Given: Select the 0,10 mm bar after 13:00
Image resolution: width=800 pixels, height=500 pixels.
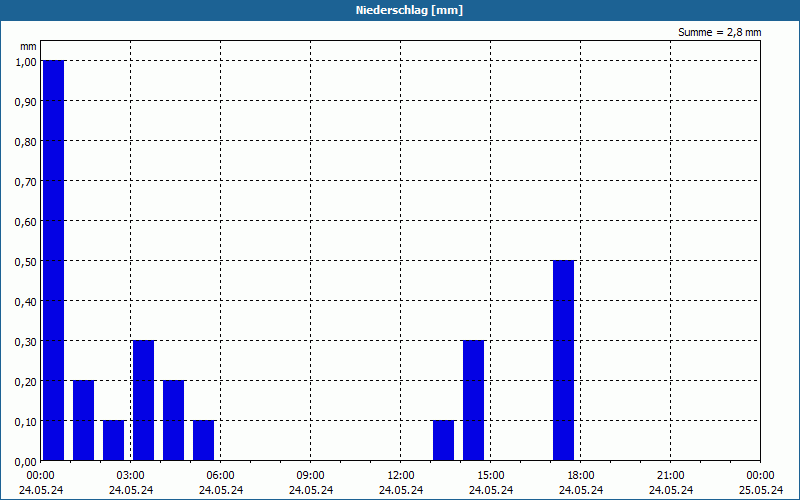Looking at the screenshot, I should coord(443,440).
